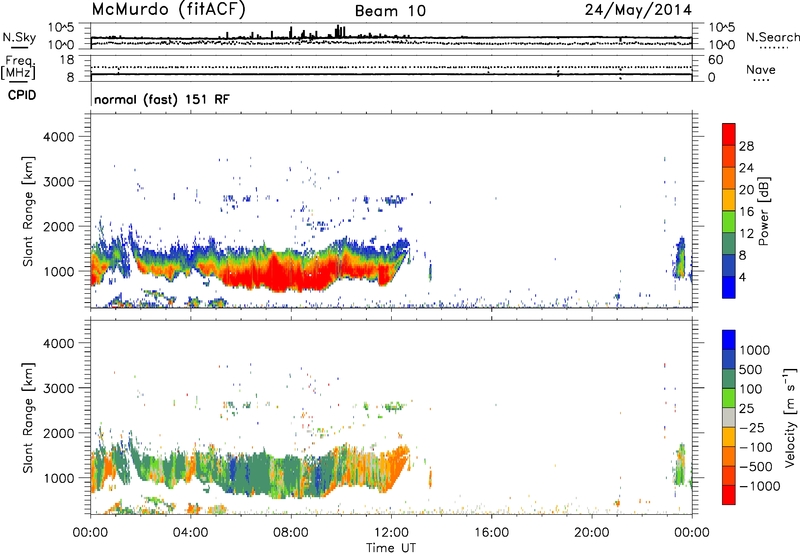Click the 16:00 time axis tick label
800x554 pixels.
(x=491, y=533)
